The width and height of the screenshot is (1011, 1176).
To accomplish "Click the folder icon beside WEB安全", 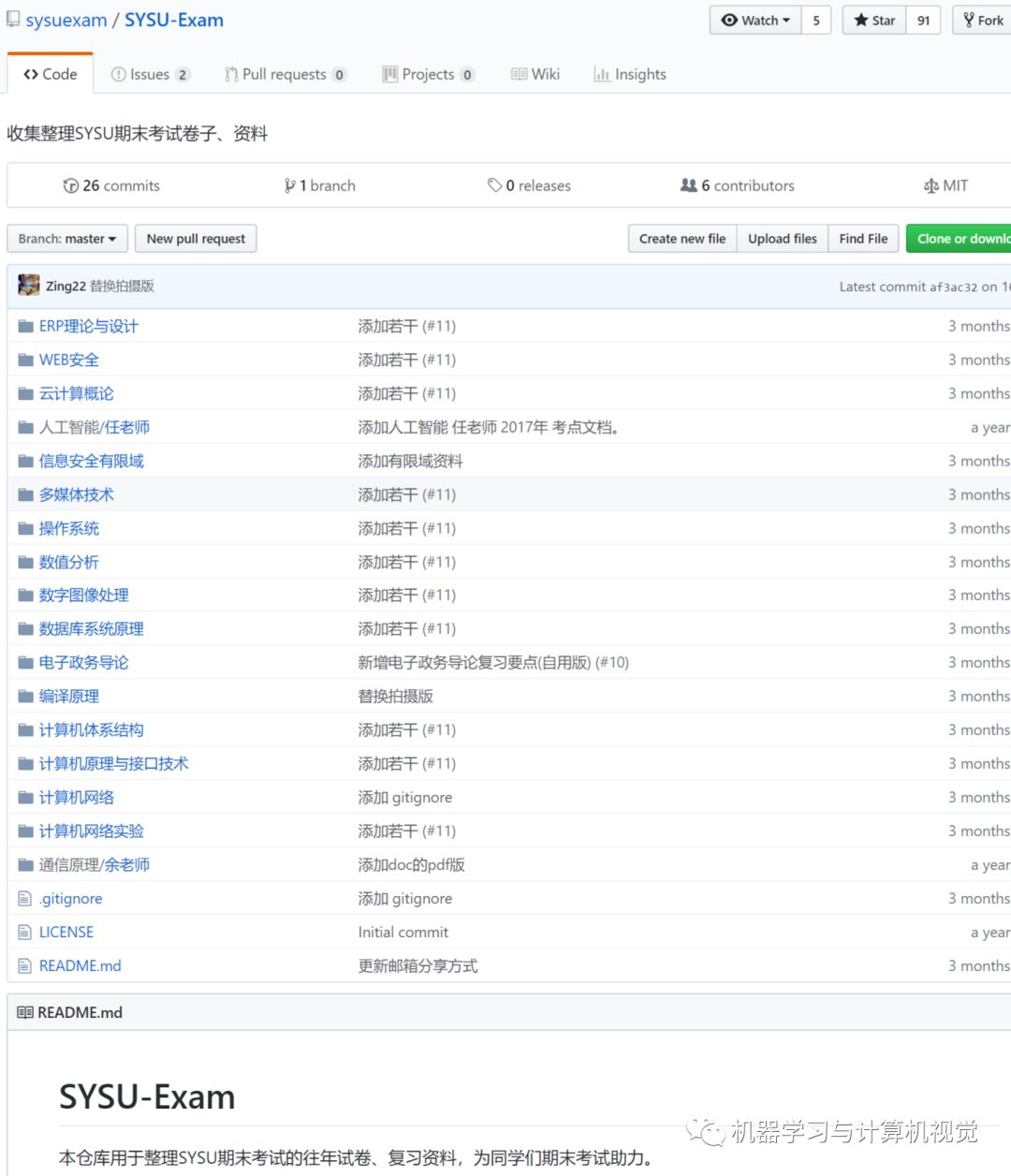I will click(x=25, y=360).
